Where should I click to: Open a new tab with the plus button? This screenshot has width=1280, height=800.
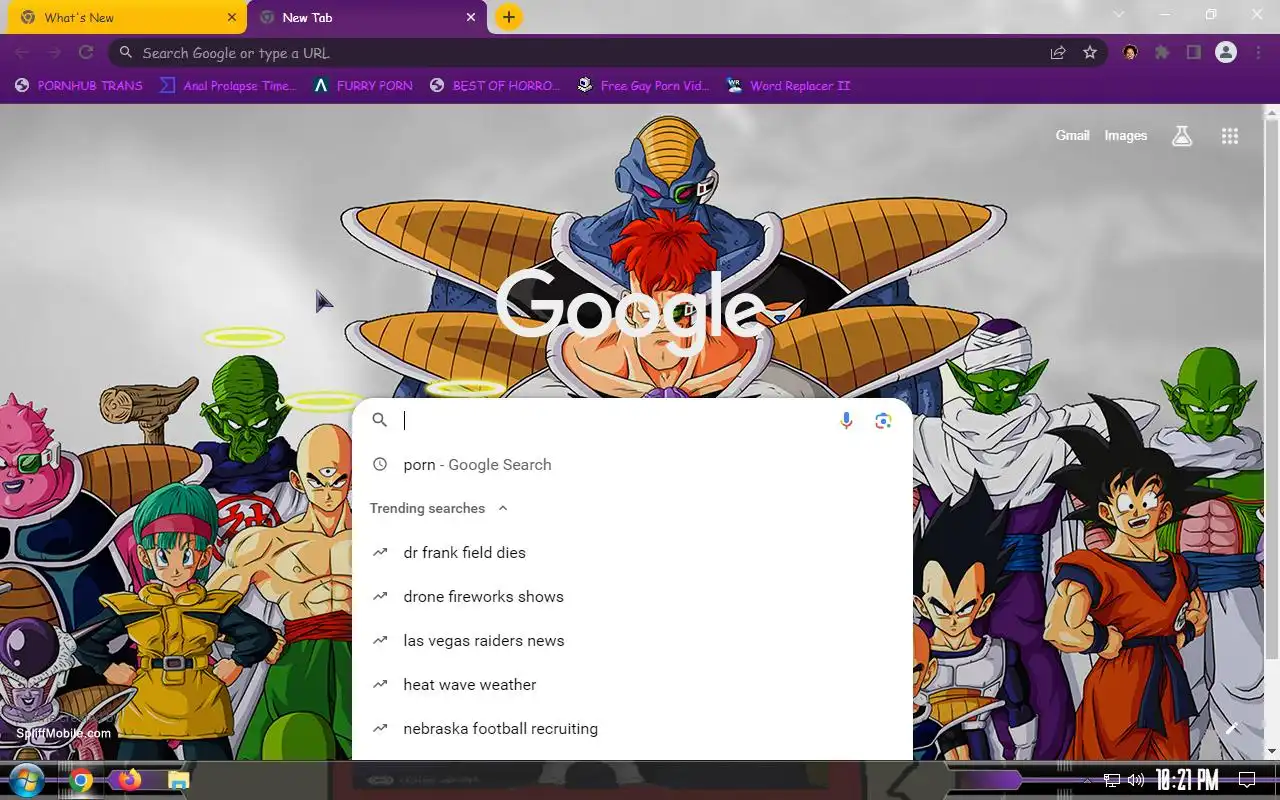coord(509,17)
